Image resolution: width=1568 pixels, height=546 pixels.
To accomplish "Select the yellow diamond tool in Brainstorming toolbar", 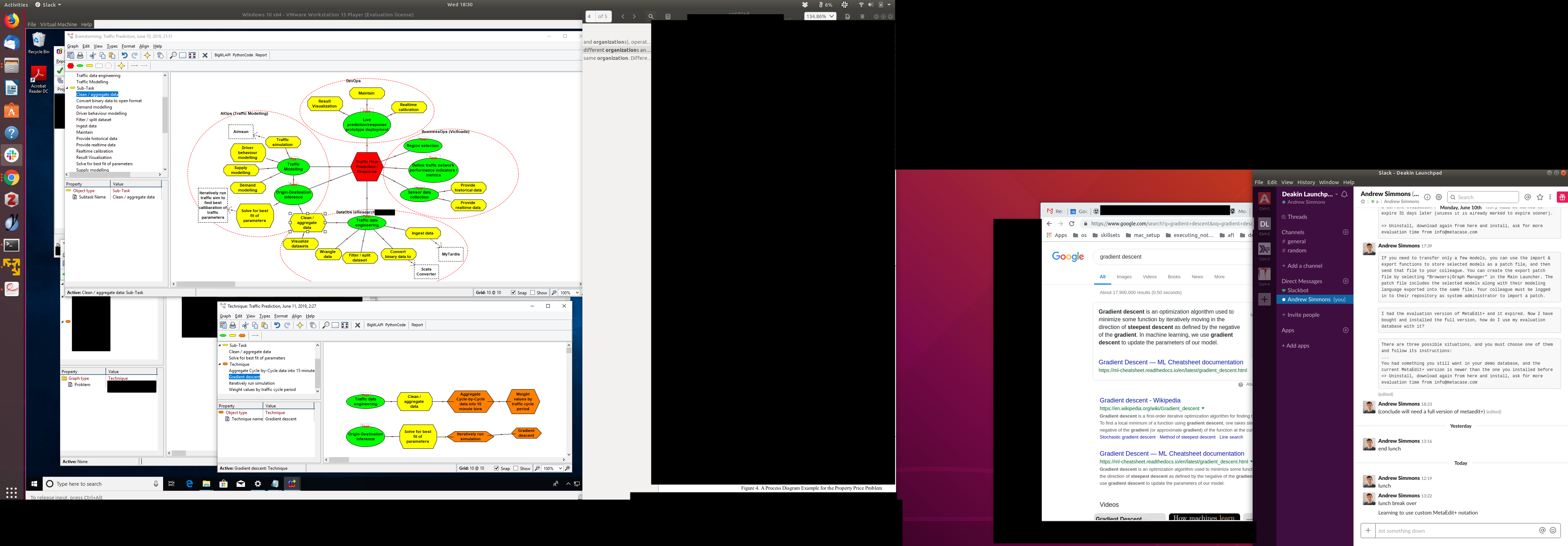I will click(121, 66).
